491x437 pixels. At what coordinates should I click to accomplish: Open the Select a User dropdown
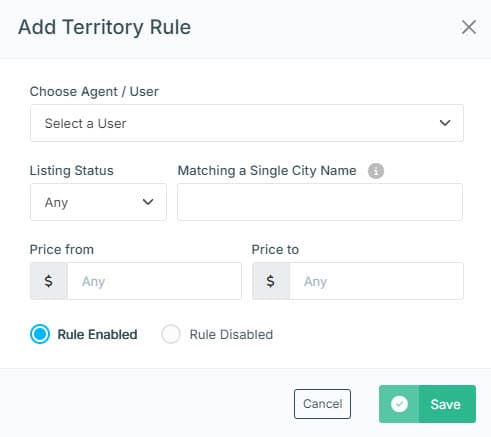tap(247, 123)
